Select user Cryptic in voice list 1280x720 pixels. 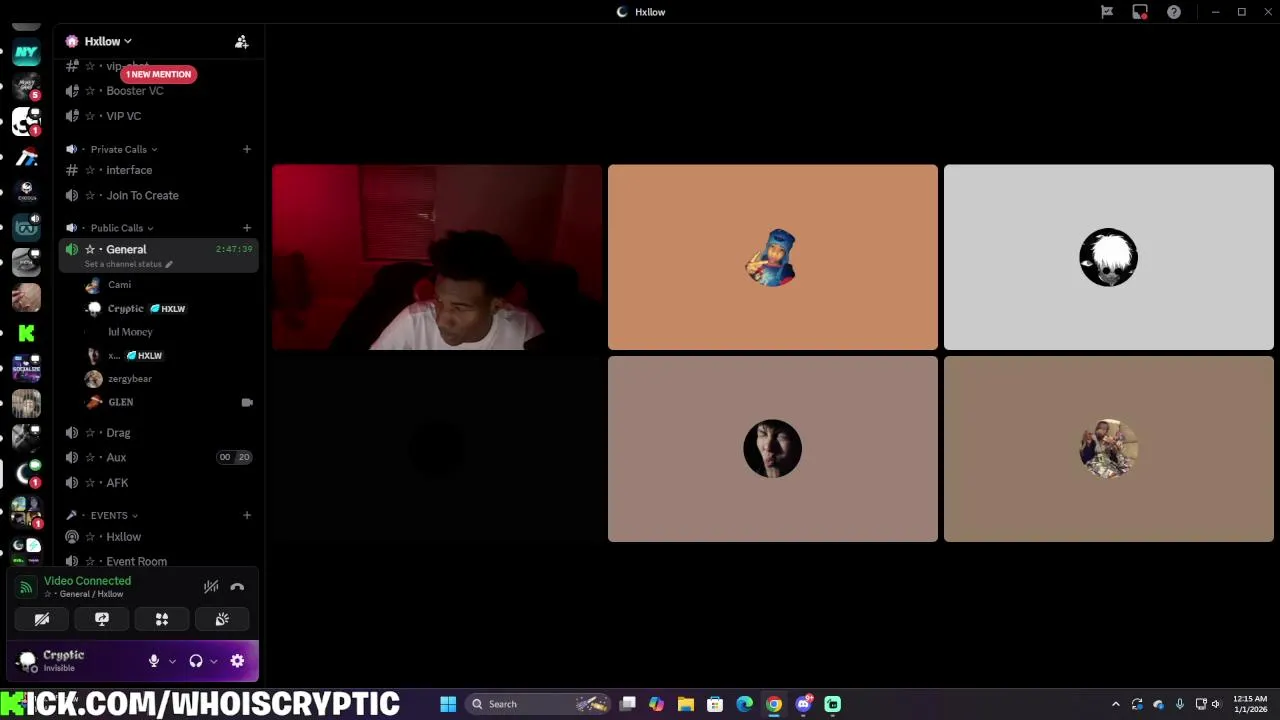(125, 309)
